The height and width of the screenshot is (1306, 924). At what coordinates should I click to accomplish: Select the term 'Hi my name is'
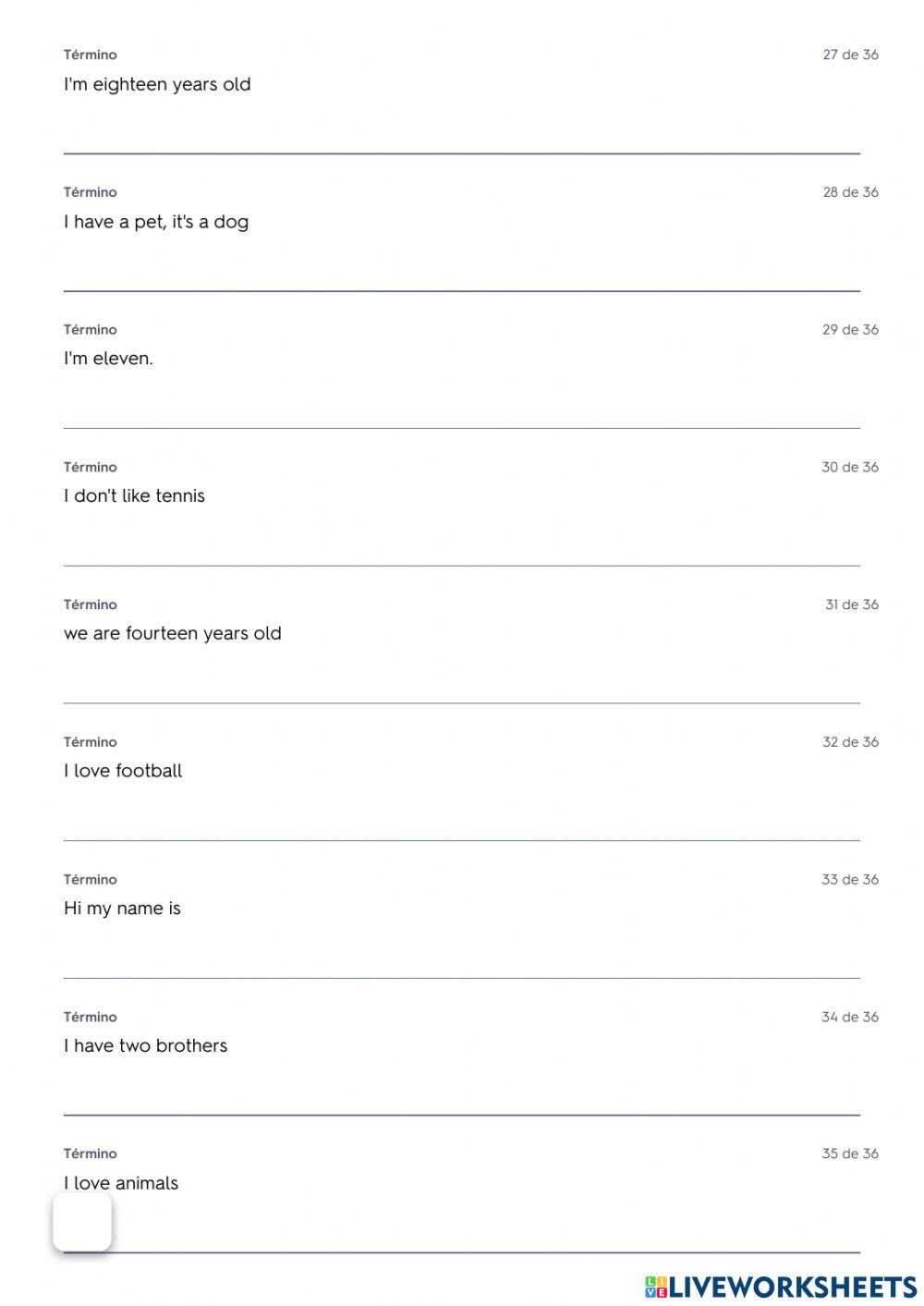[x=122, y=909]
